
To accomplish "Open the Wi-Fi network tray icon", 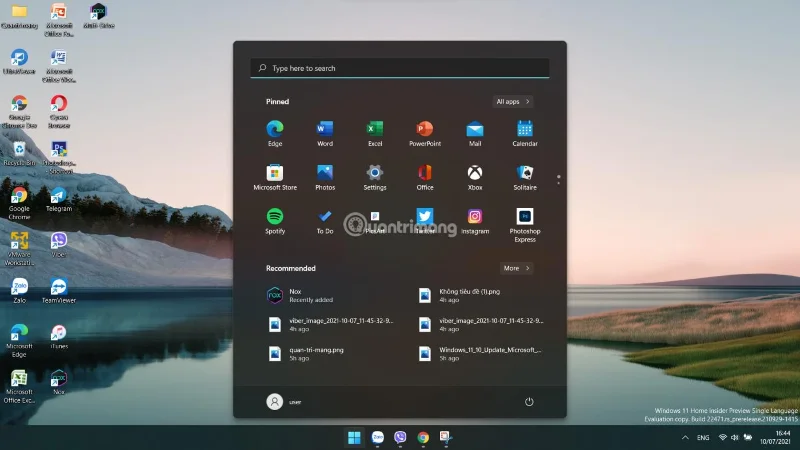I will tap(722, 437).
